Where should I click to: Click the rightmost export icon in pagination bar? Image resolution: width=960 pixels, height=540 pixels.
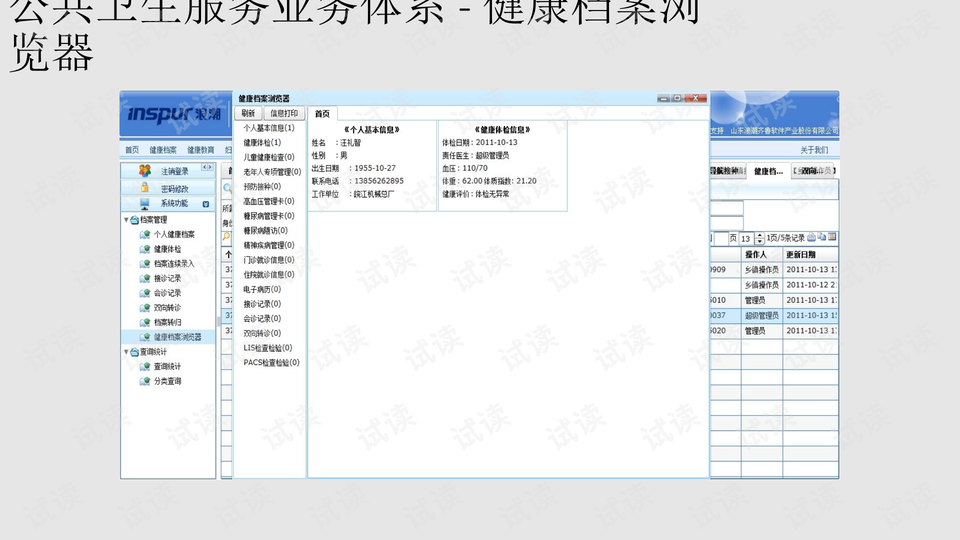pos(832,238)
